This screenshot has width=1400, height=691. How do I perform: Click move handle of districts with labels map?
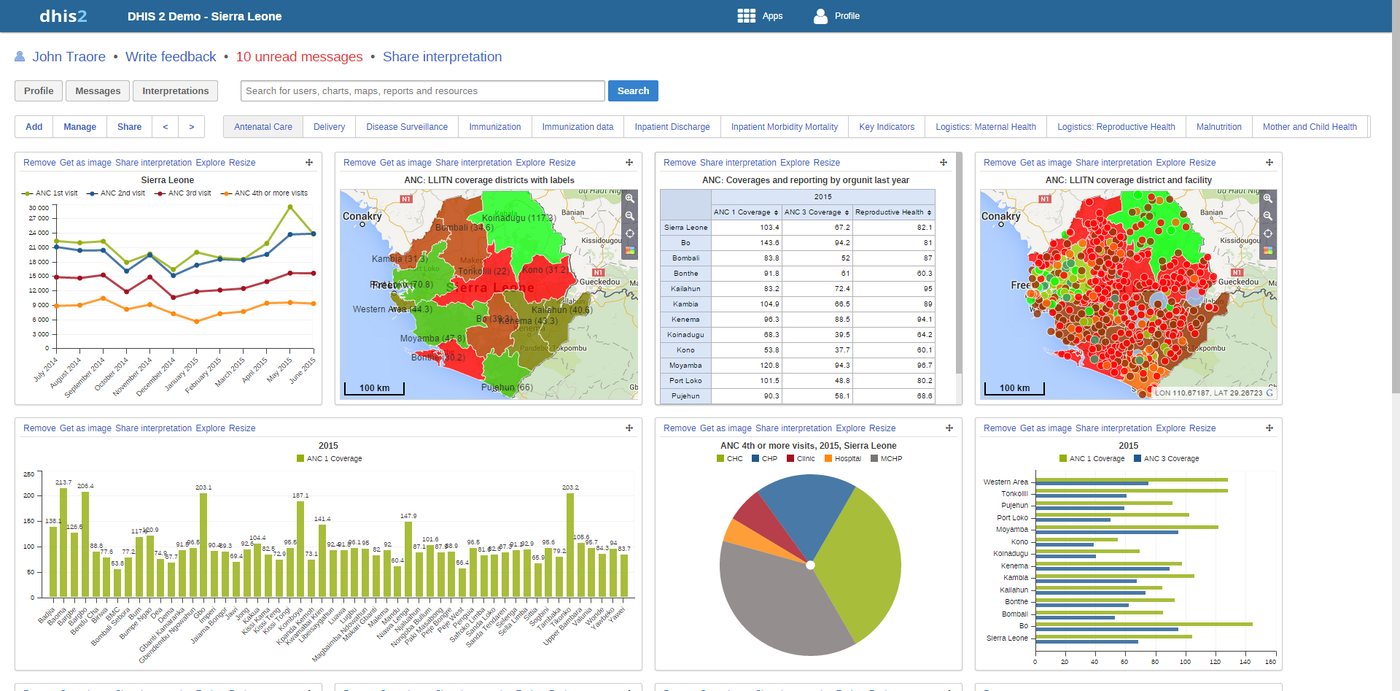click(x=629, y=162)
